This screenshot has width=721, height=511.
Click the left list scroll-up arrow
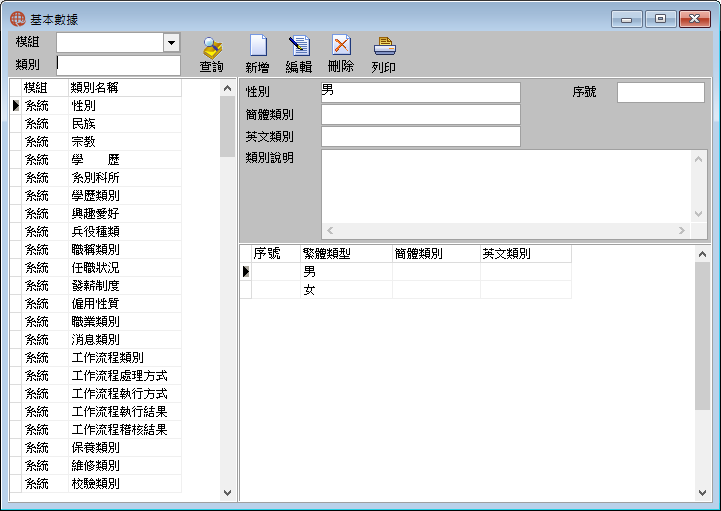(227, 88)
